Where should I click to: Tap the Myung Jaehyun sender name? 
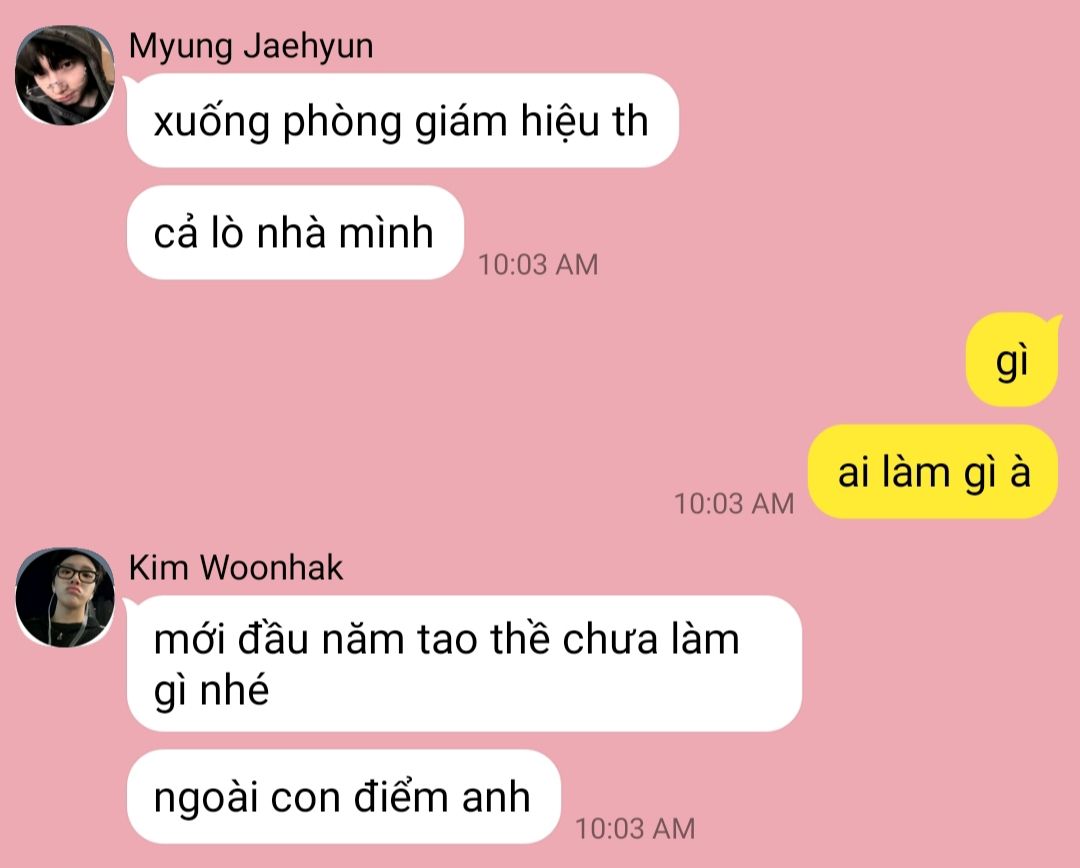click(251, 47)
